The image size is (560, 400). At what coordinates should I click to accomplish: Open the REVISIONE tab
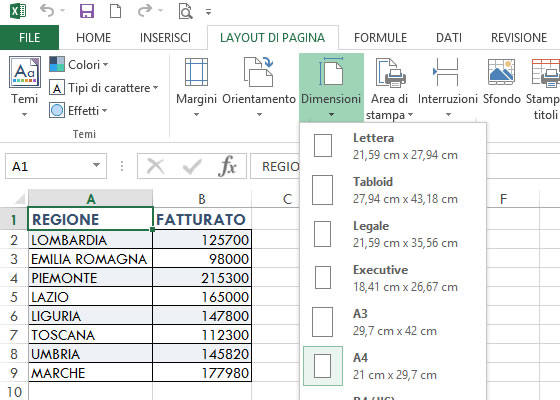(519, 38)
